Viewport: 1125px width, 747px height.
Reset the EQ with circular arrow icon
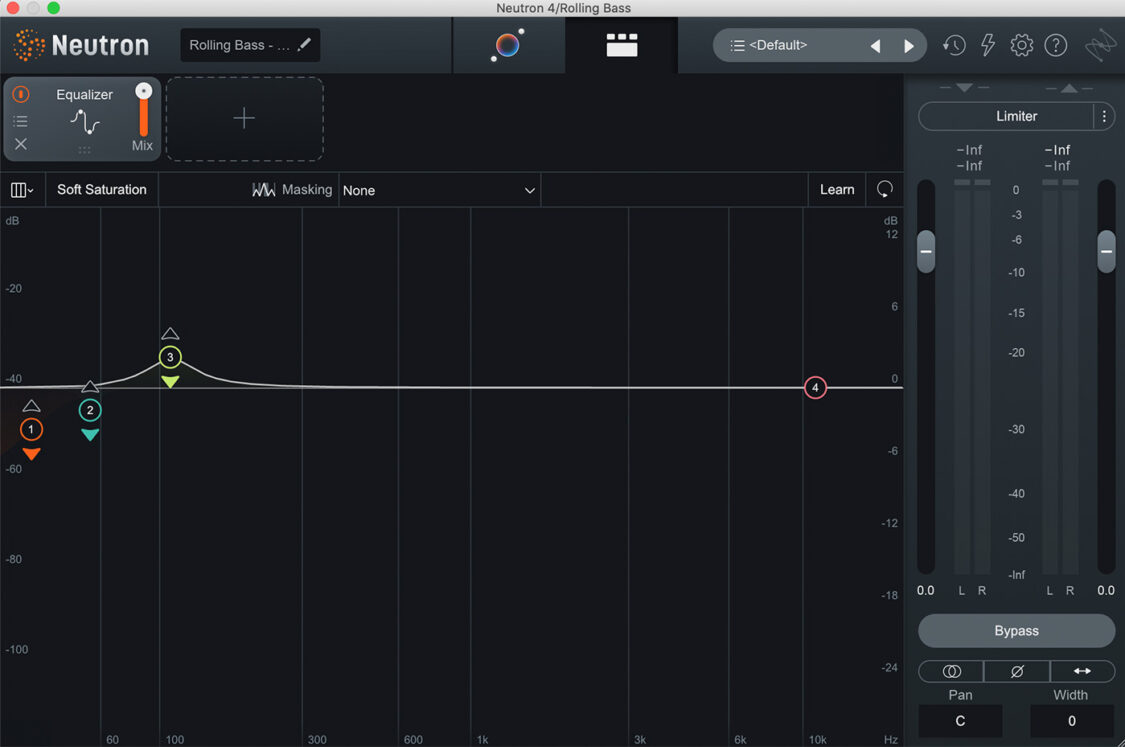tap(885, 189)
